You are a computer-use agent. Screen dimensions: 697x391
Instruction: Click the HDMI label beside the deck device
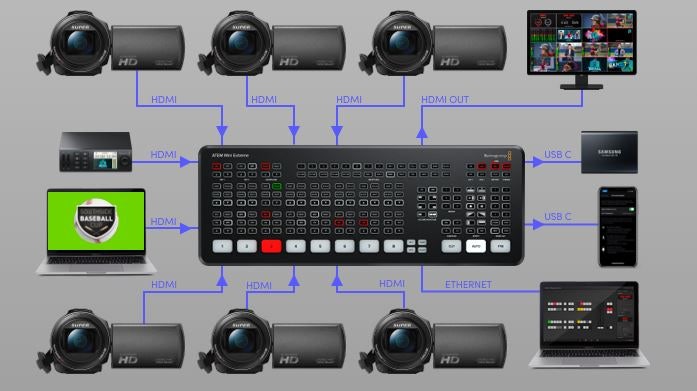point(164,155)
